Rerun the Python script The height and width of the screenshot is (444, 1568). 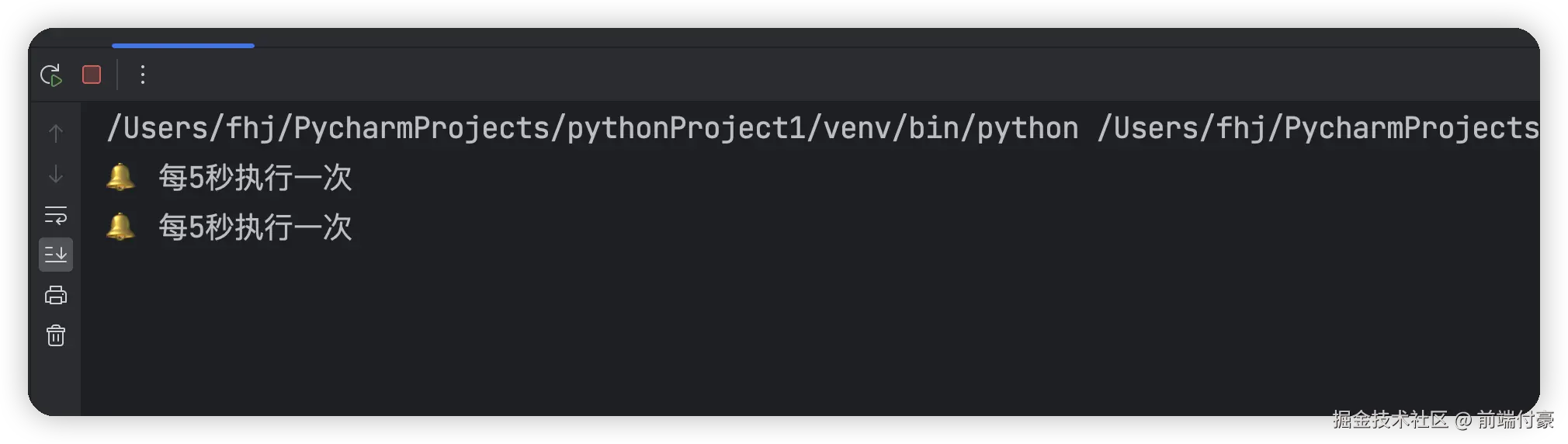coord(51,75)
